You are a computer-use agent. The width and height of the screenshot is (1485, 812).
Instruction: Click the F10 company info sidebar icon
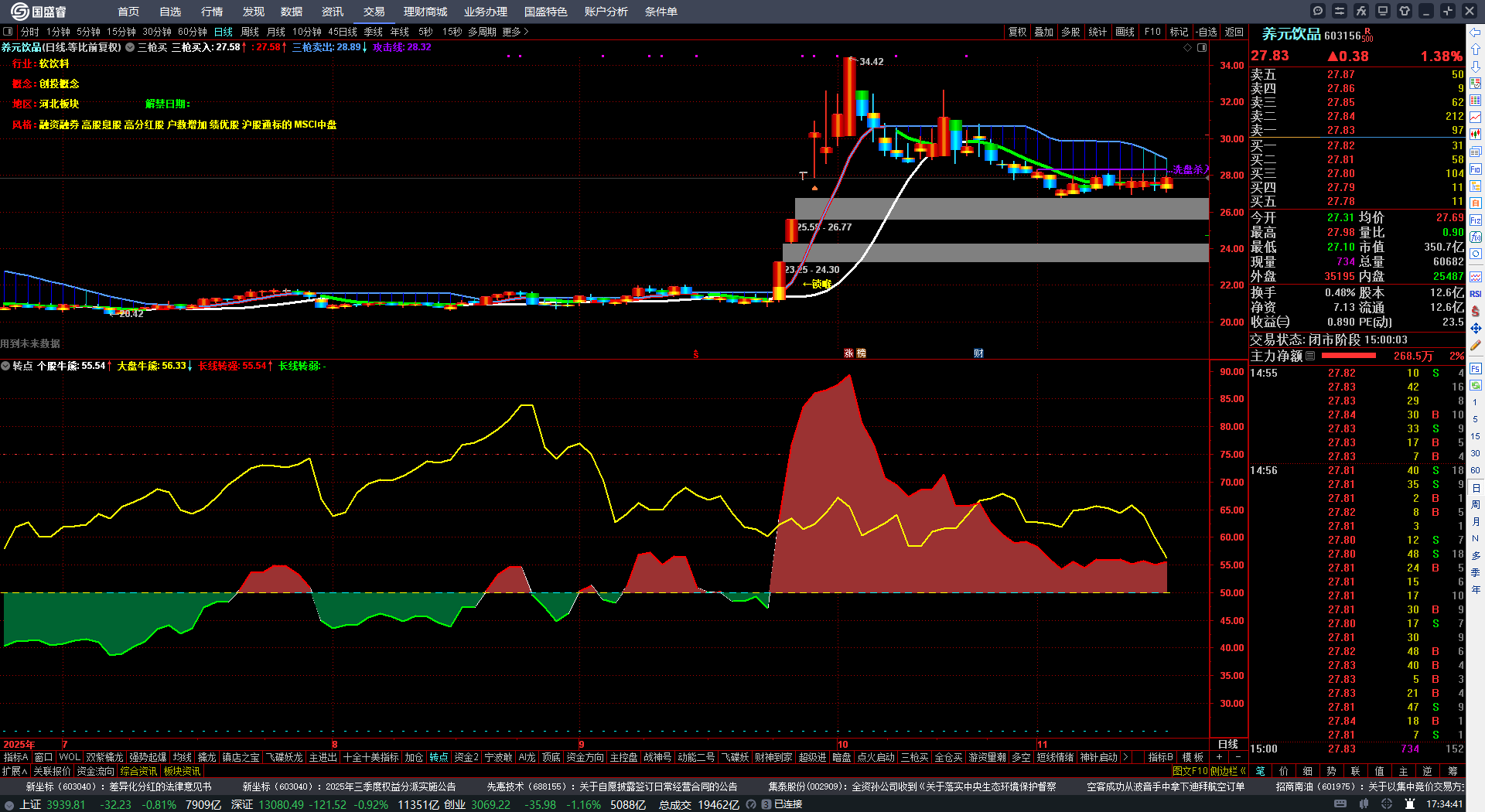(x=1476, y=169)
